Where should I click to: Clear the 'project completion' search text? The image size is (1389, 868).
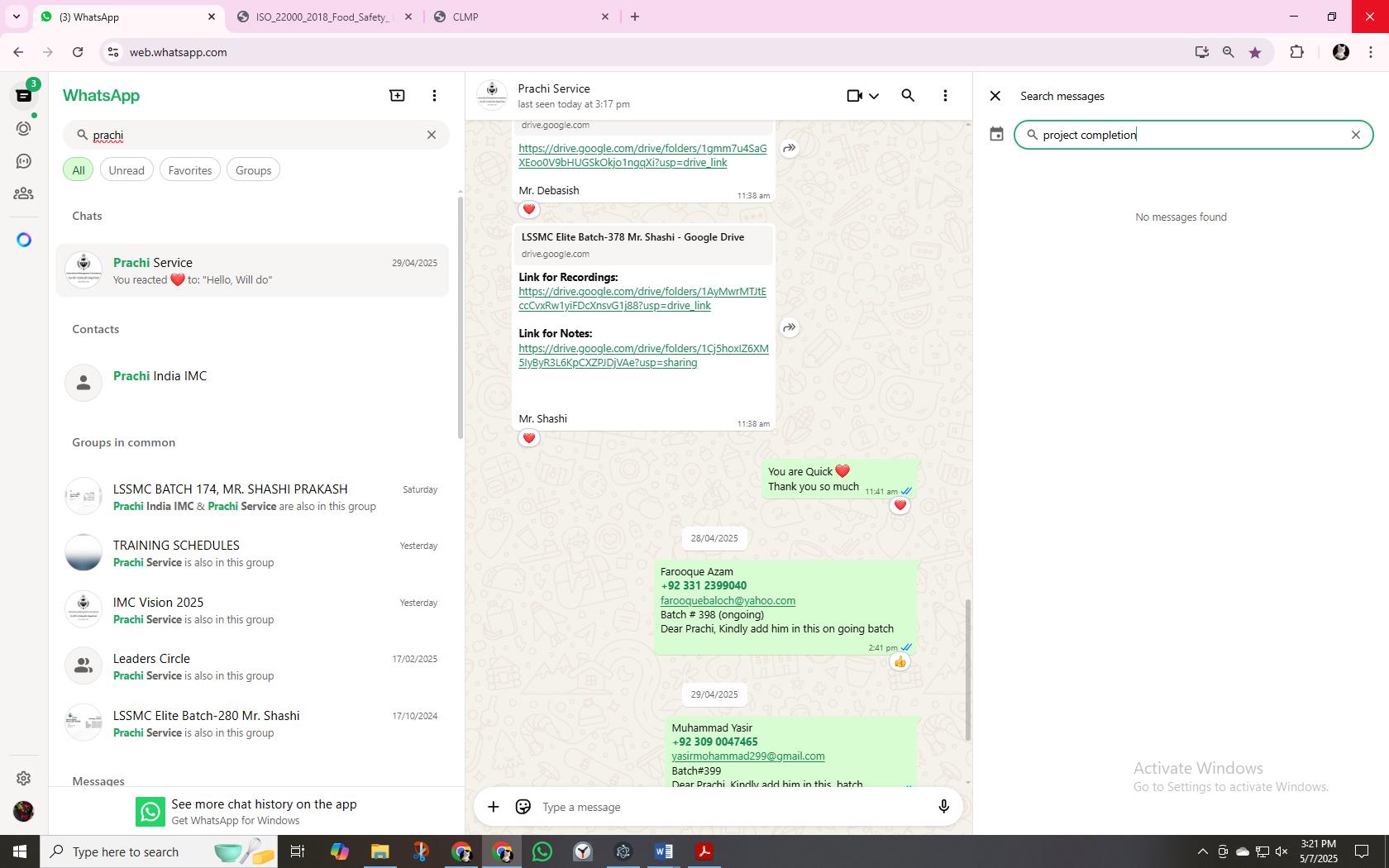[1355, 135]
